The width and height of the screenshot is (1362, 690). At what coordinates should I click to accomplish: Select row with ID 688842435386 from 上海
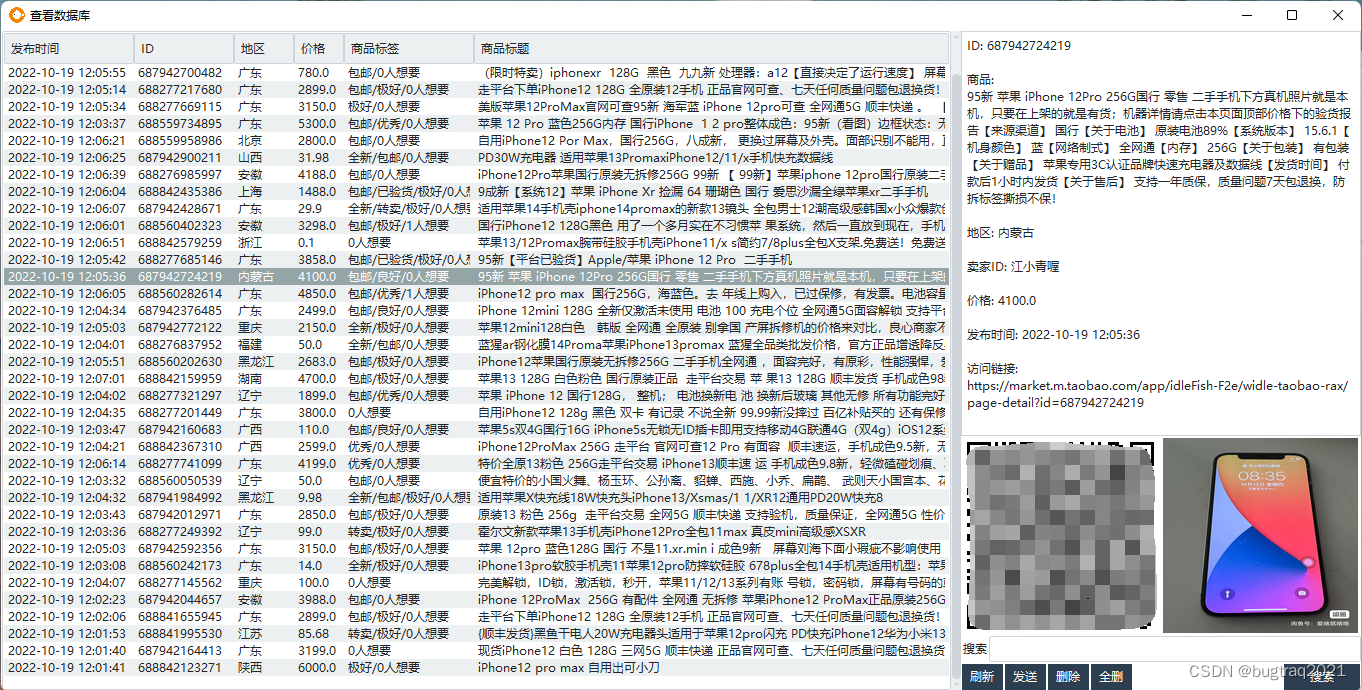pyautogui.click(x=475, y=192)
